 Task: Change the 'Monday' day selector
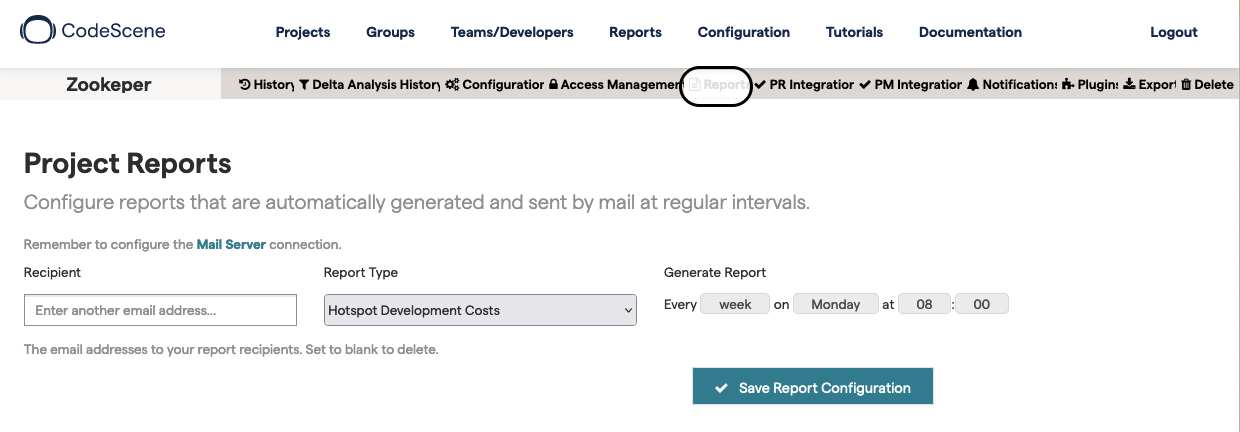click(835, 304)
